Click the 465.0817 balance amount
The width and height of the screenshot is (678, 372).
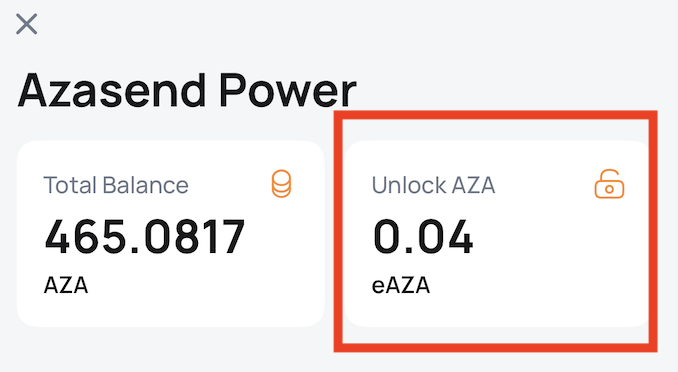tap(145, 237)
